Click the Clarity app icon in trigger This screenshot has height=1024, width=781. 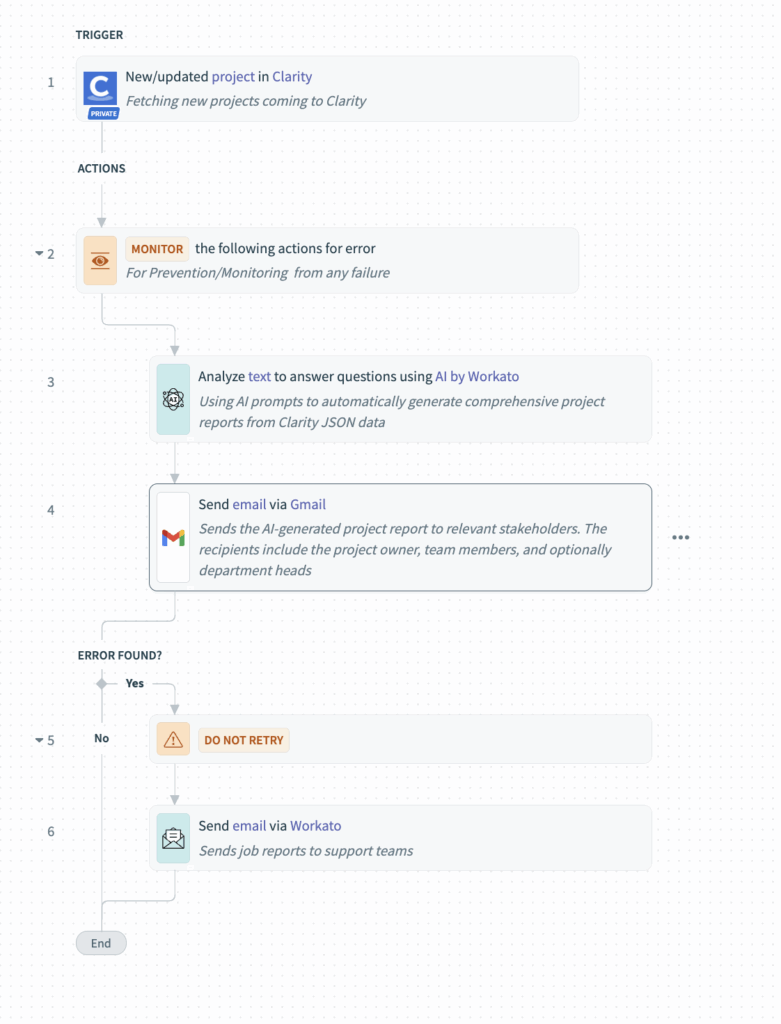(101, 89)
